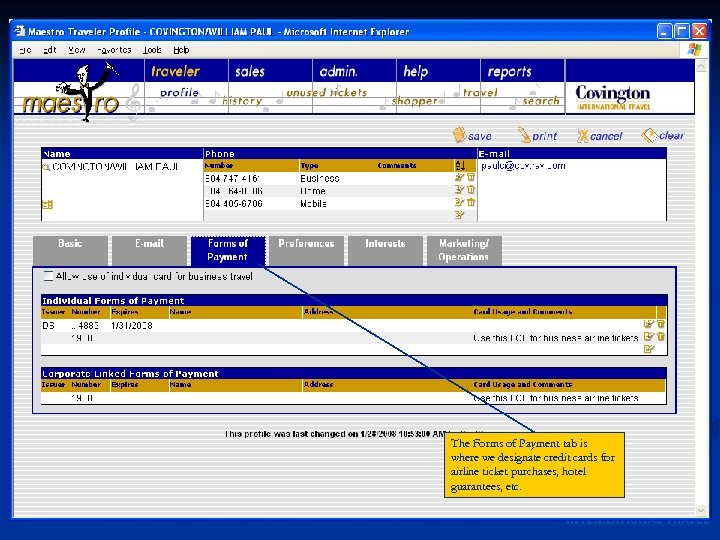
Task: Edit the Business phone number entry
Action: point(459,177)
